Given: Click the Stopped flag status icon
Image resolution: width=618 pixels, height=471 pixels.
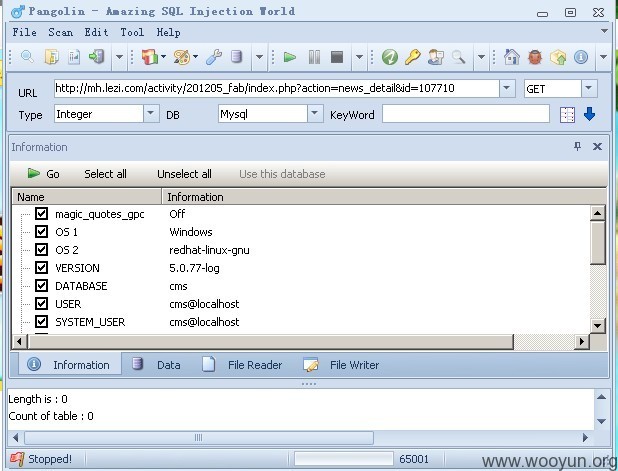Looking at the screenshot, I should click(x=17, y=459).
